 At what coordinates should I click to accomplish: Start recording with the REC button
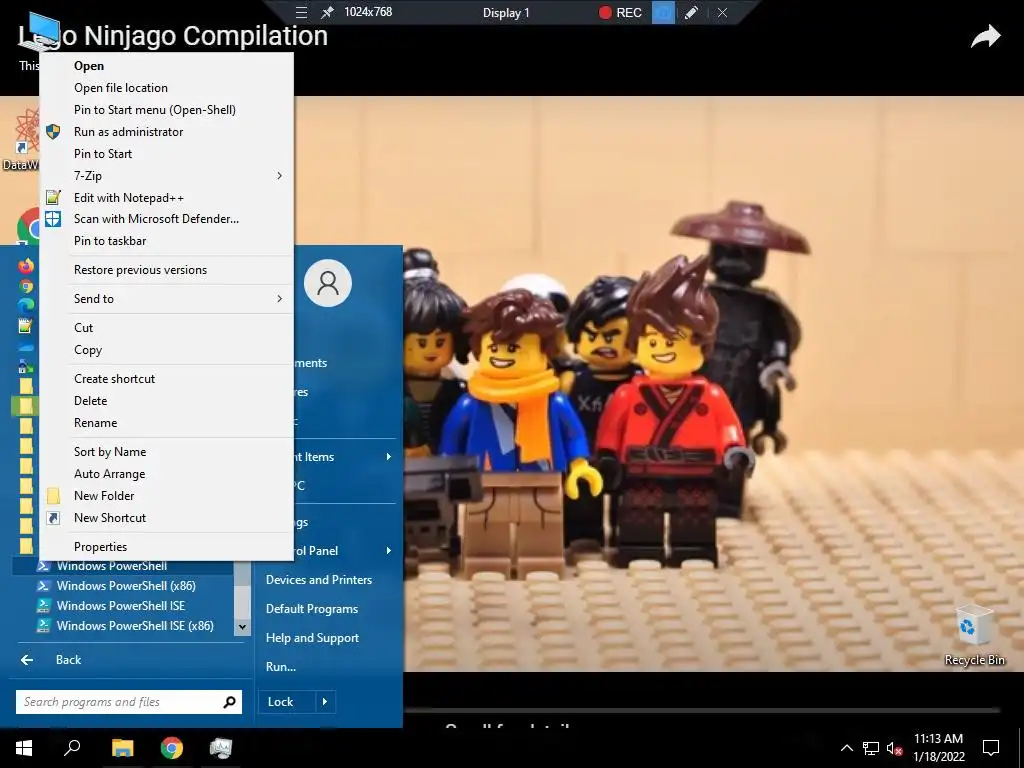[x=620, y=12]
